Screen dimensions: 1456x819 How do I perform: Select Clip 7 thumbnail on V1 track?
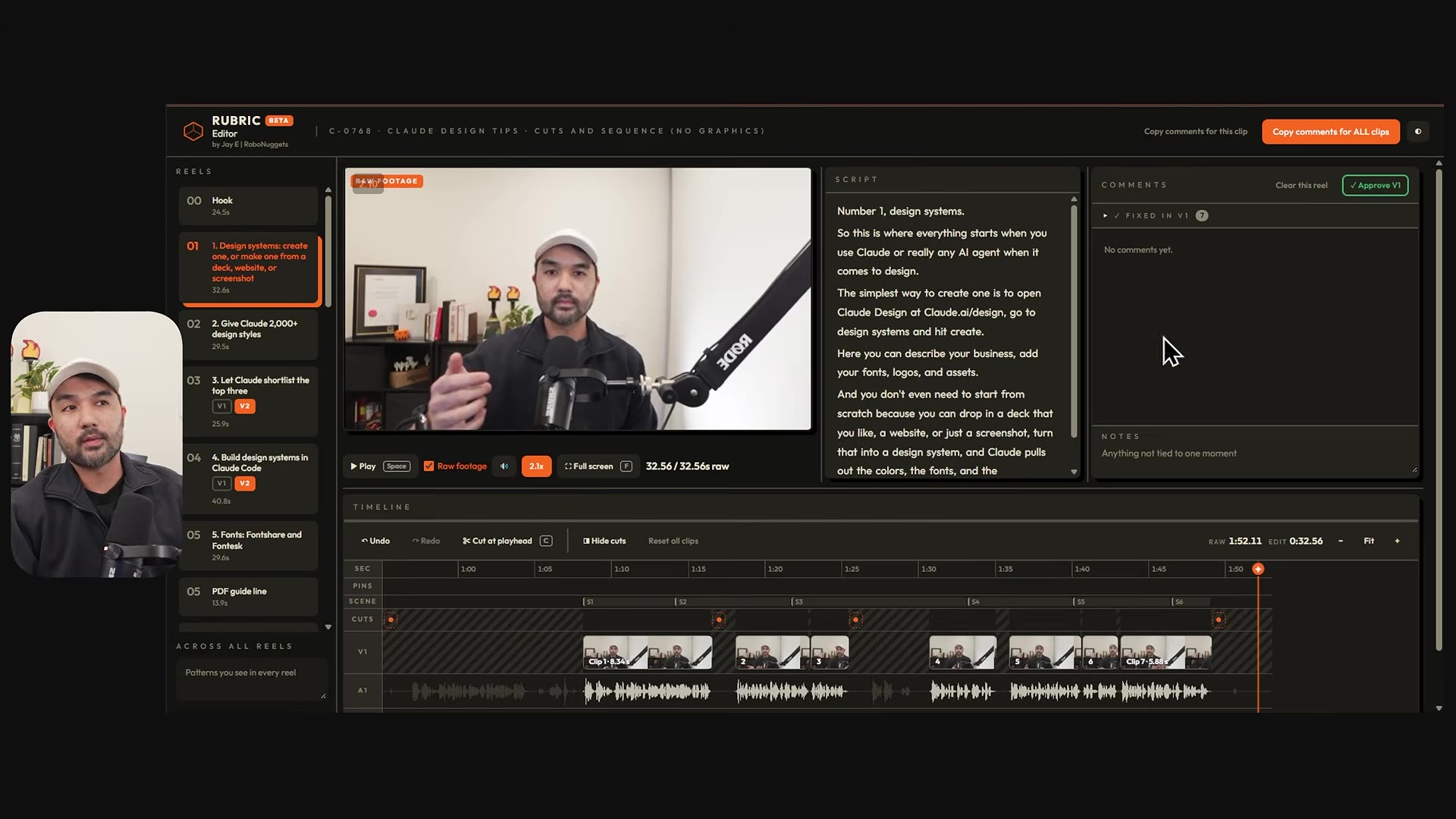tap(1166, 652)
